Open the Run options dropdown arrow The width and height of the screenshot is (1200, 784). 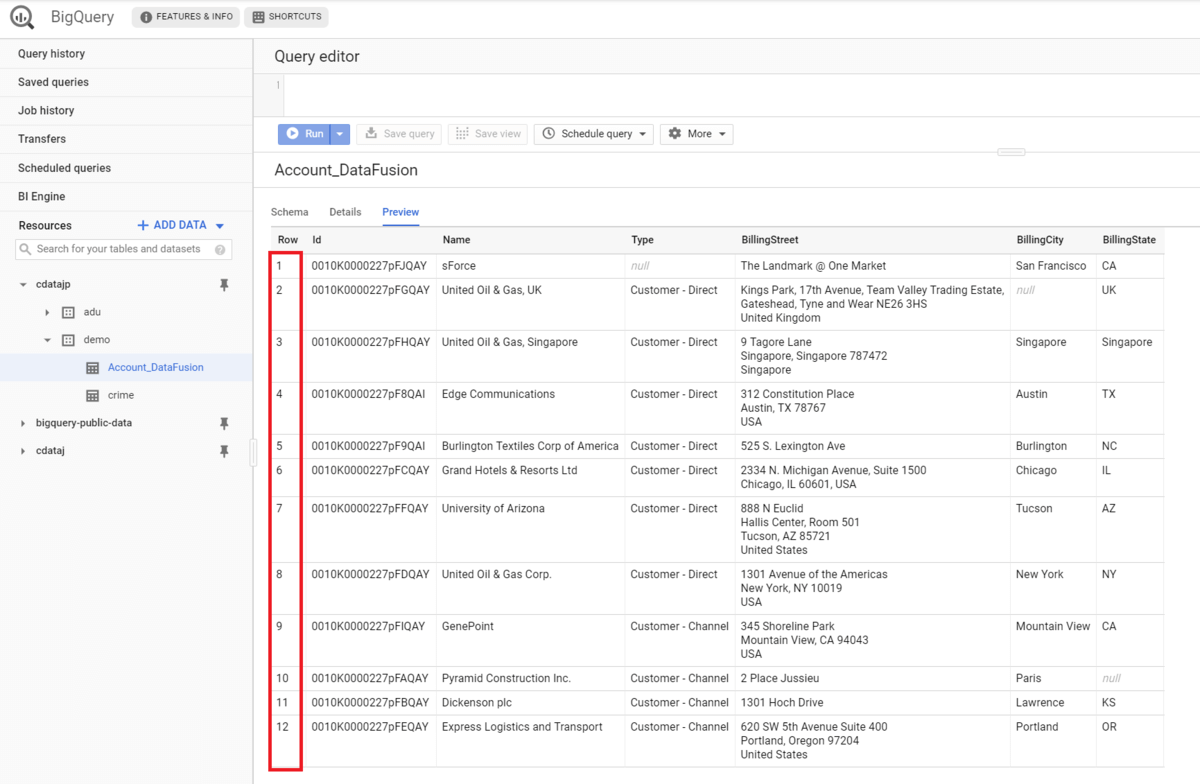pos(340,134)
